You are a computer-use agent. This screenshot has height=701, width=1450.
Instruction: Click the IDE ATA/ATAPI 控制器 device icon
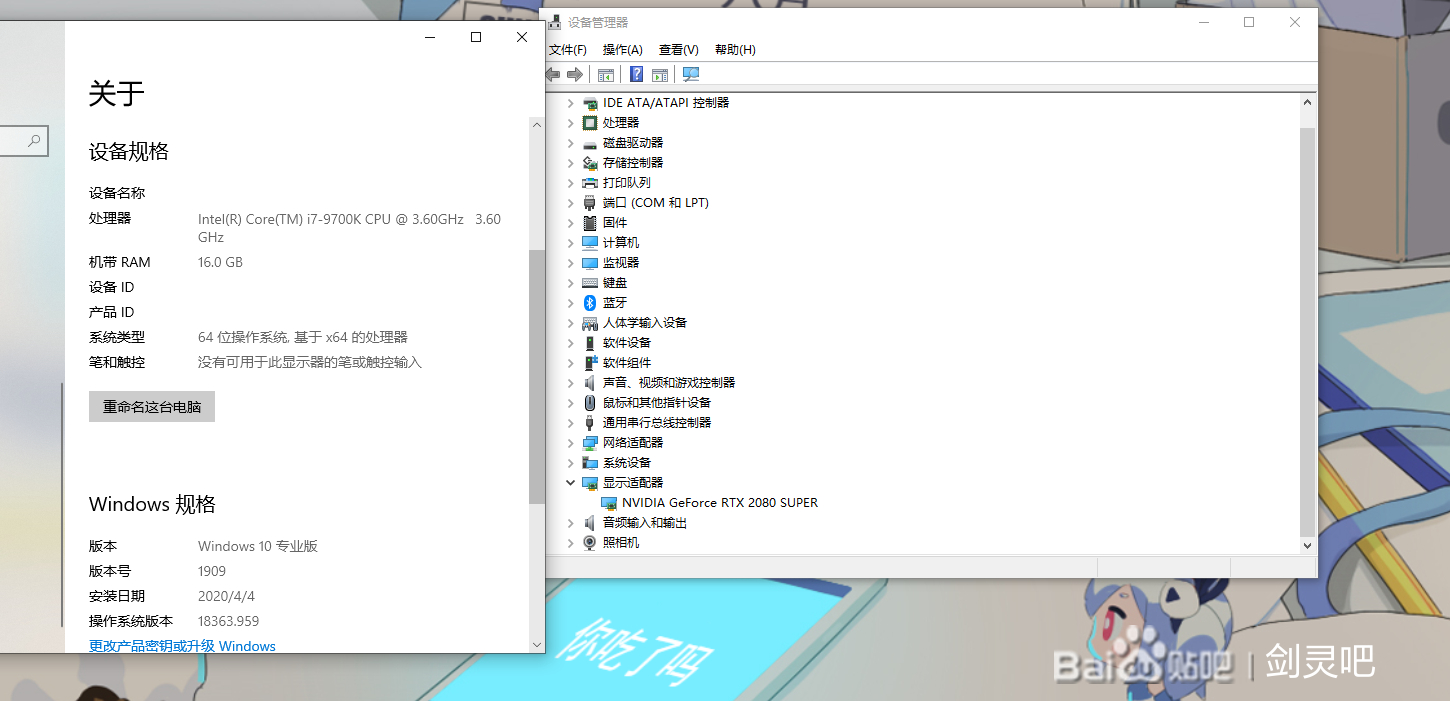pos(590,103)
